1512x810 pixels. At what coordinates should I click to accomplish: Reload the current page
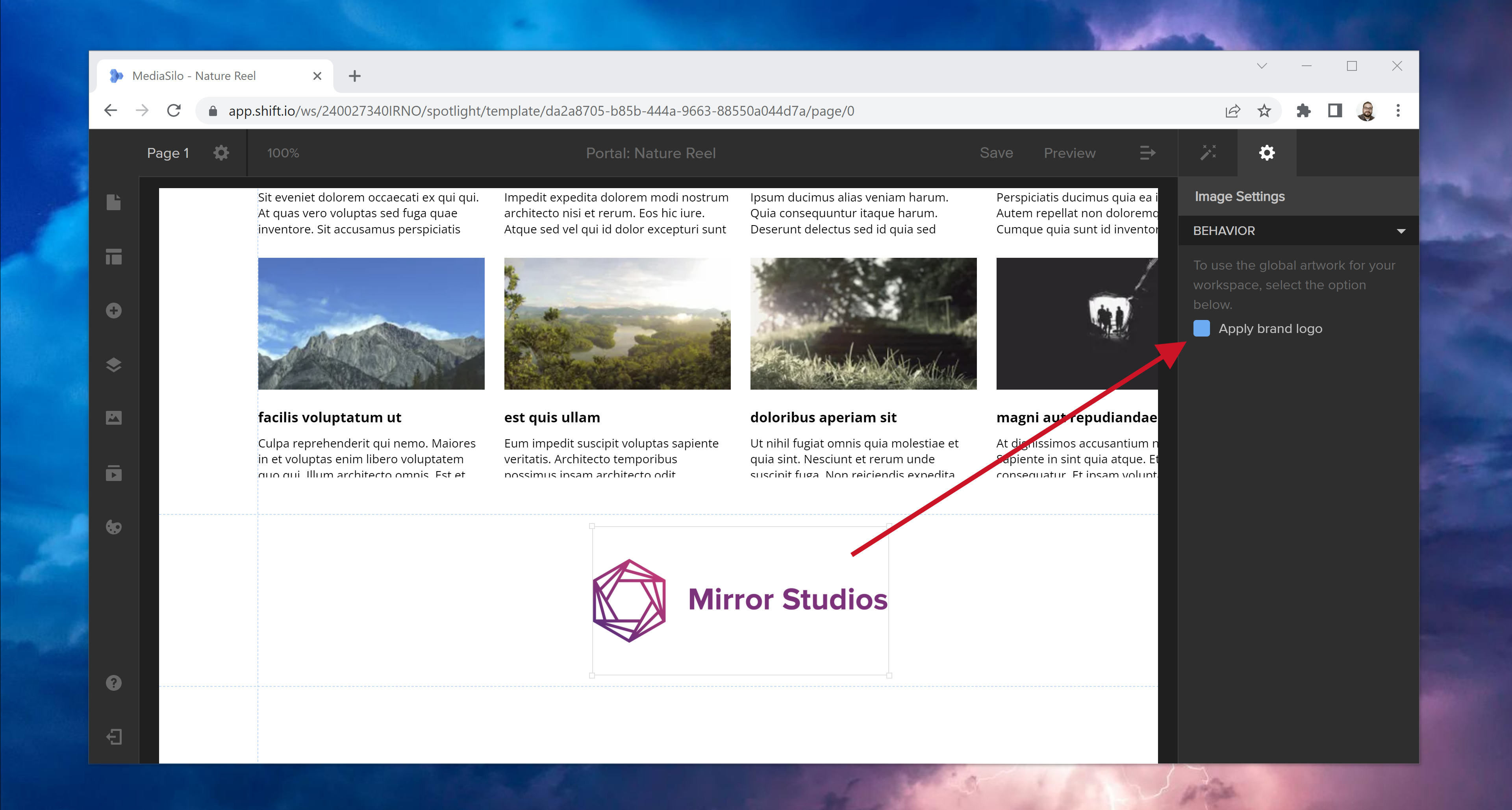[x=174, y=111]
